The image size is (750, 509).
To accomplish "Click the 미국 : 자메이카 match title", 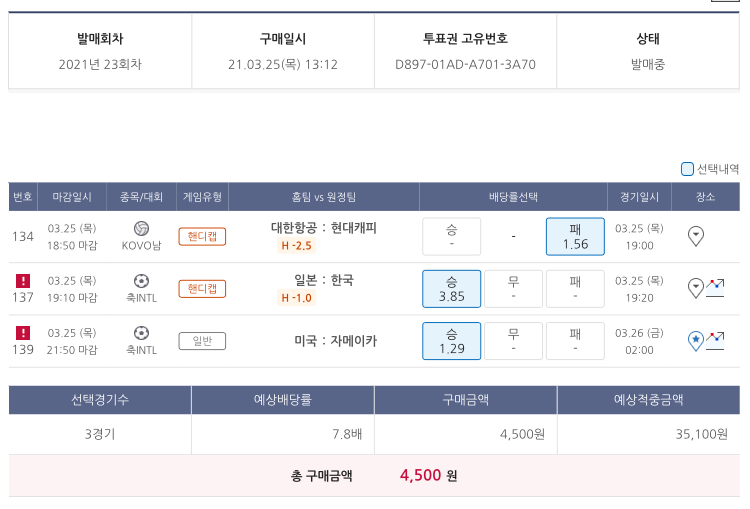I will [x=335, y=341].
